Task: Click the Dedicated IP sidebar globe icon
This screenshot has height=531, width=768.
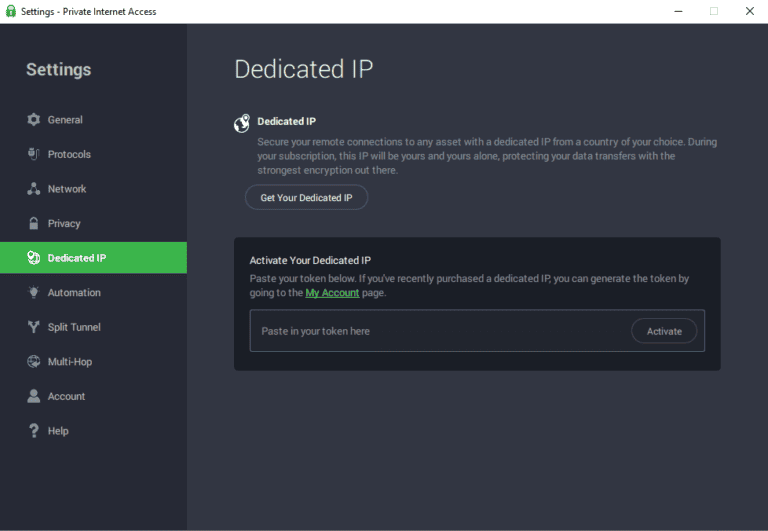Action: coord(33,258)
